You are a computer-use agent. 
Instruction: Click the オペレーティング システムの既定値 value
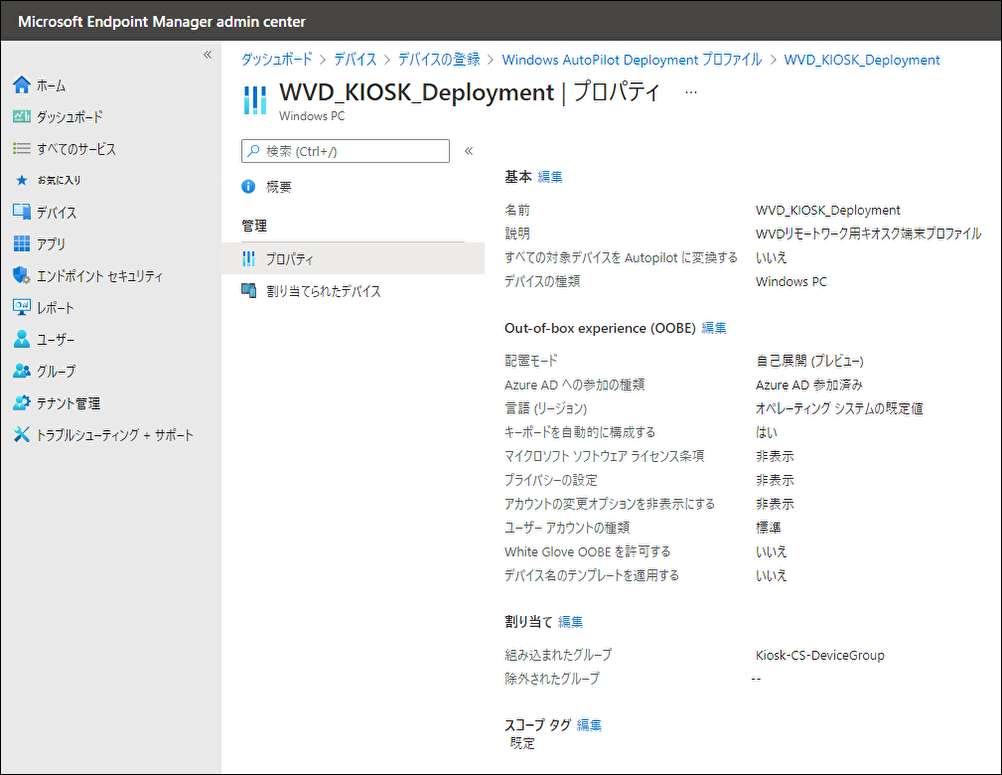click(839, 408)
